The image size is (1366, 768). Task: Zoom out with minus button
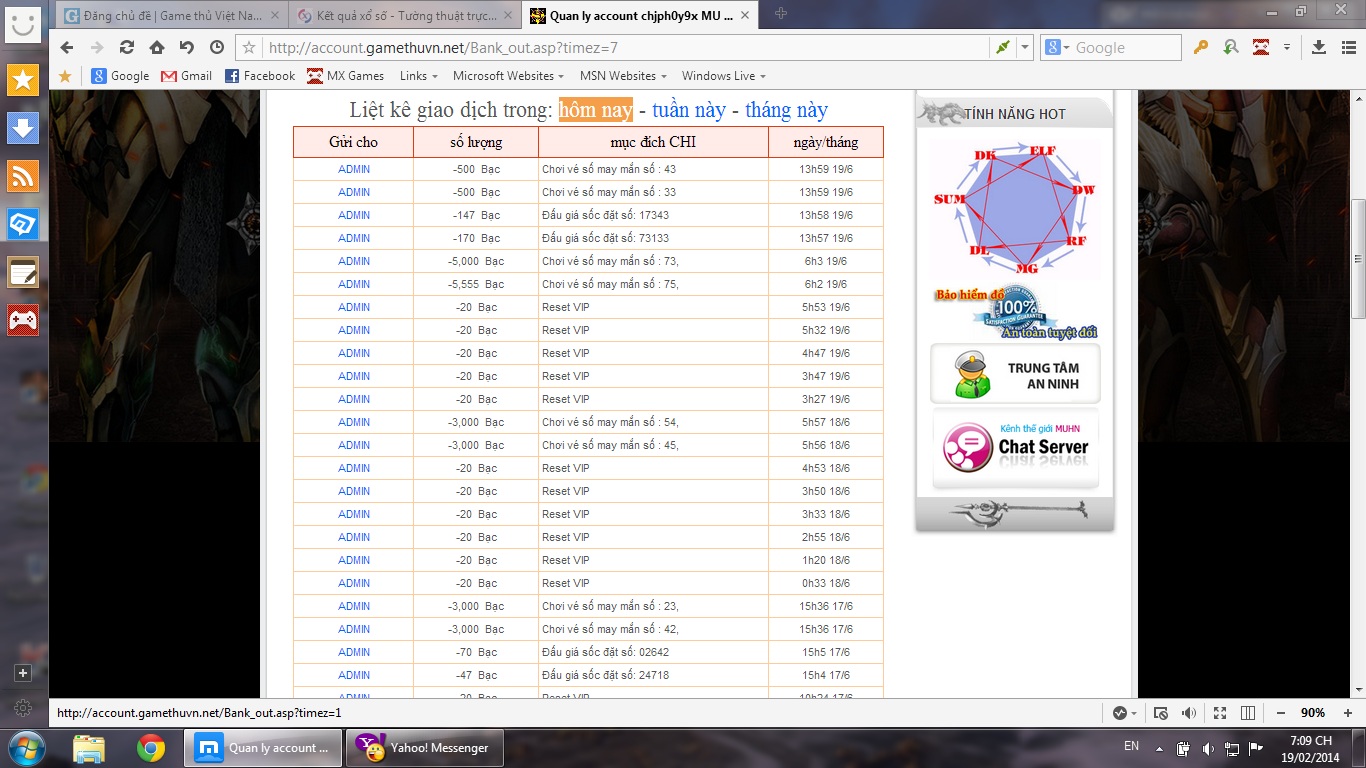(x=1281, y=713)
